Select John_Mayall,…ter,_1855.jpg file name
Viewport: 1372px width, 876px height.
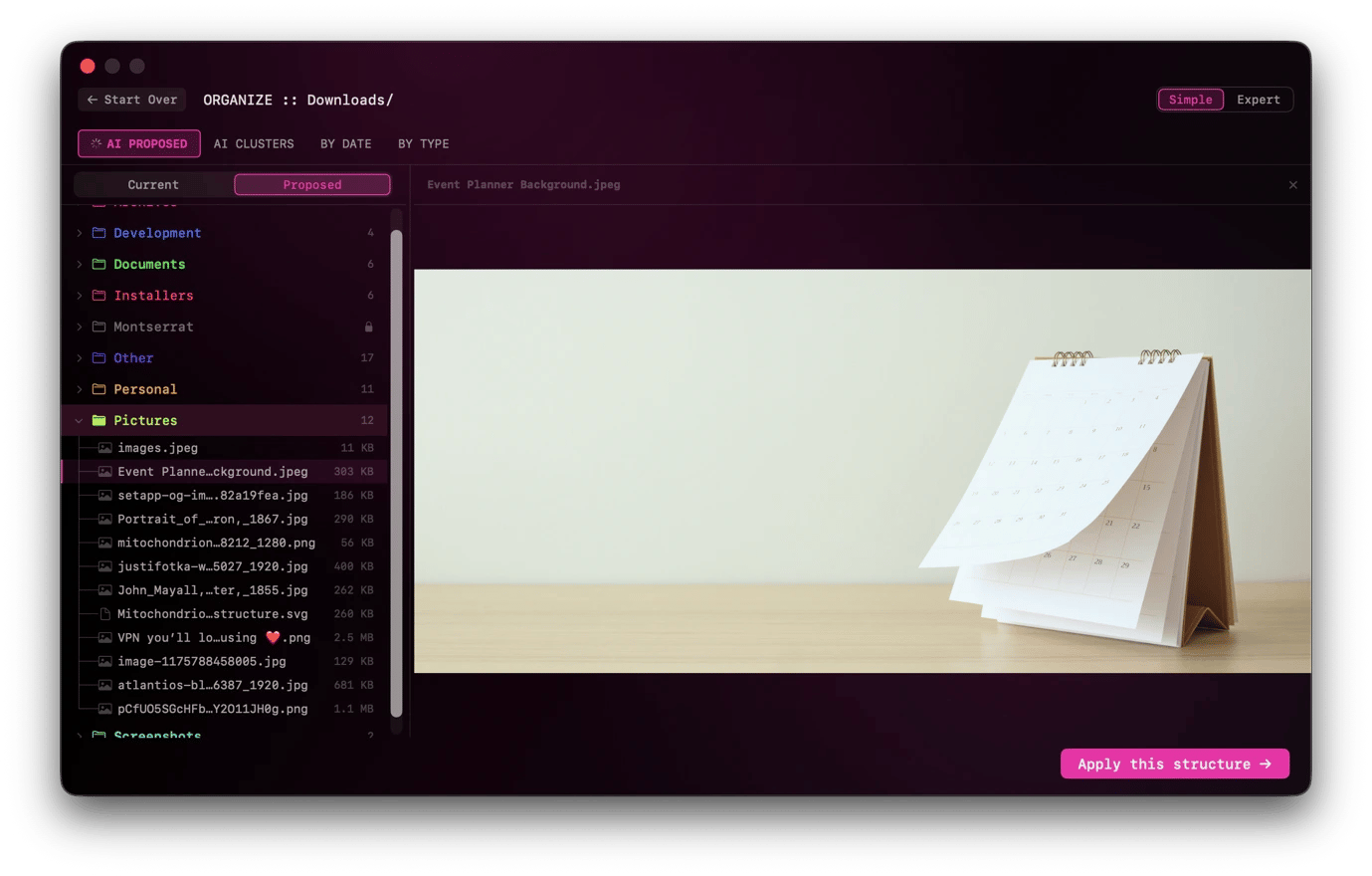click(x=213, y=590)
